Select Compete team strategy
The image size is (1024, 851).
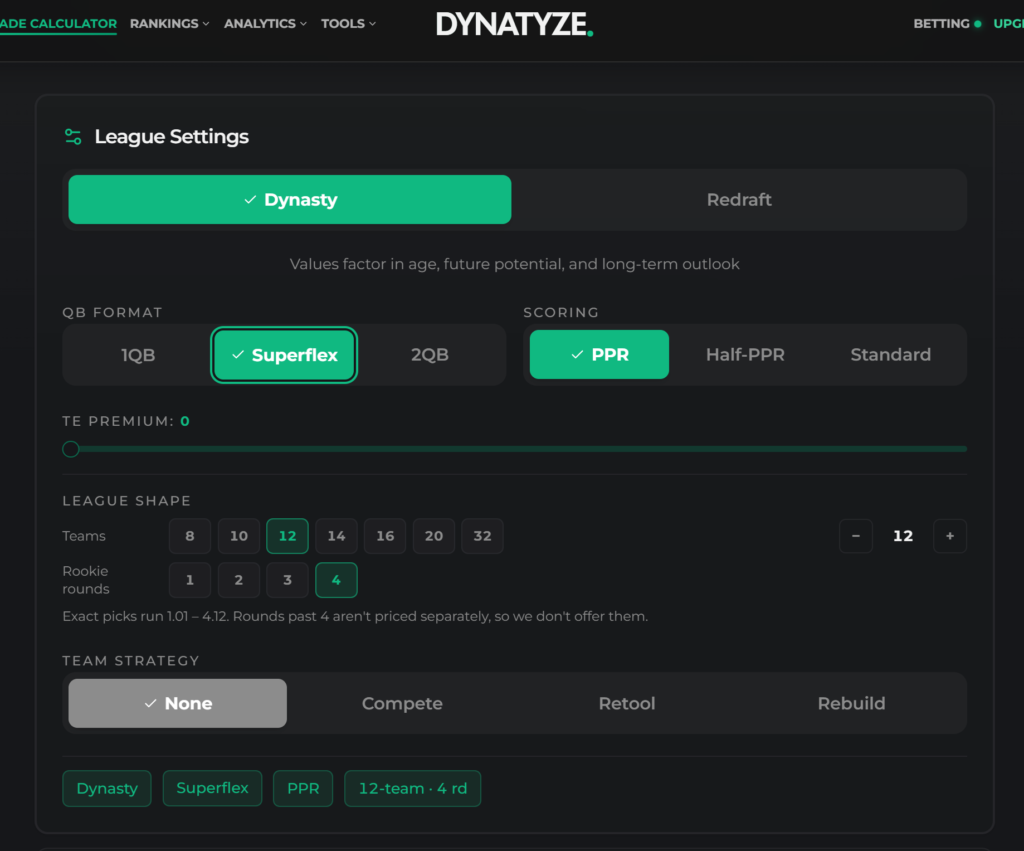[402, 703]
